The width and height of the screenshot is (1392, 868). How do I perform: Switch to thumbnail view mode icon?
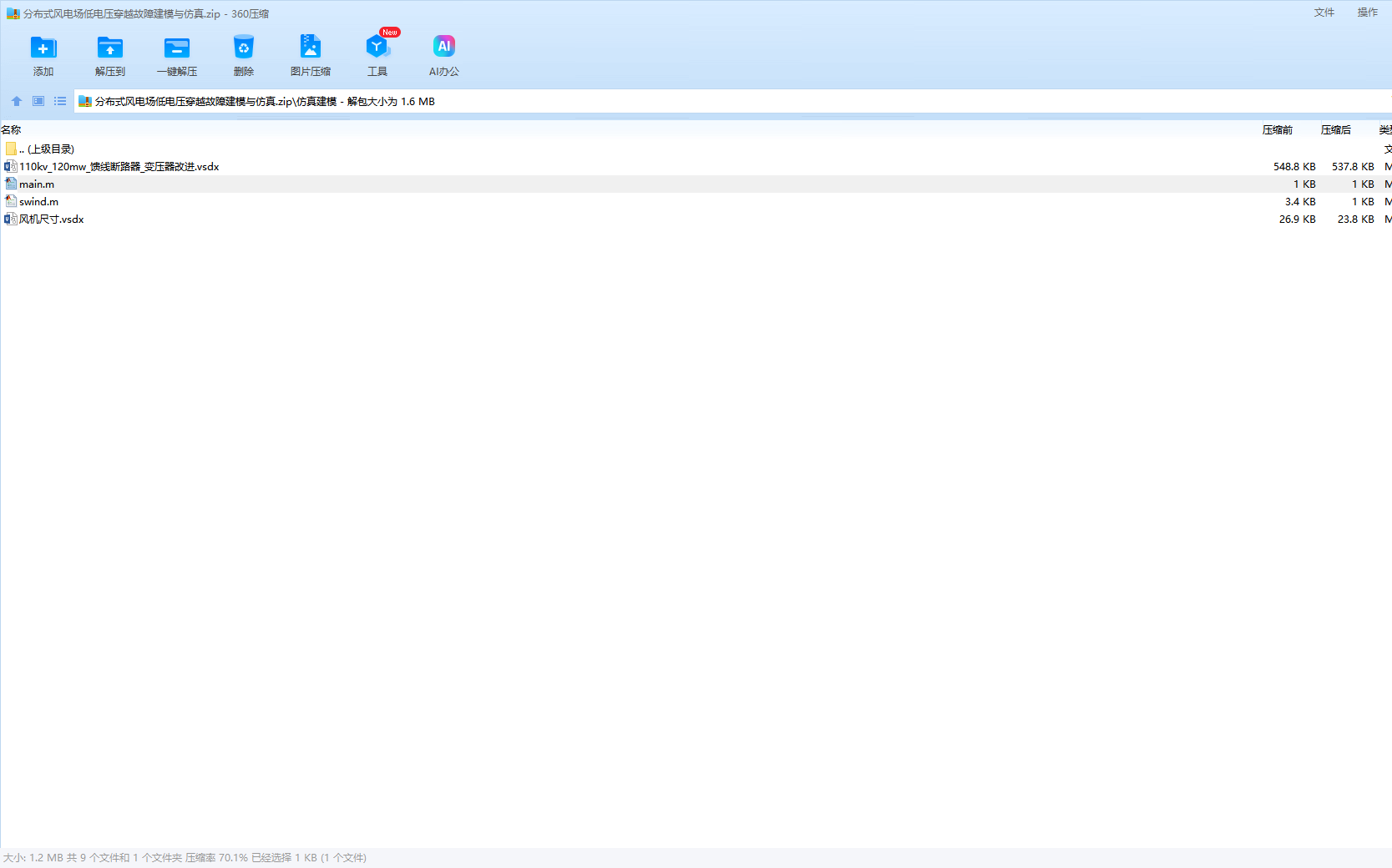coord(38,101)
